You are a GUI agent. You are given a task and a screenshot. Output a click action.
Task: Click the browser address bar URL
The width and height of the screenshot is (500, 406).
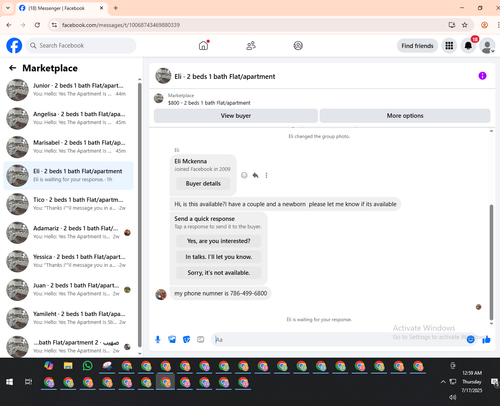[121, 25]
